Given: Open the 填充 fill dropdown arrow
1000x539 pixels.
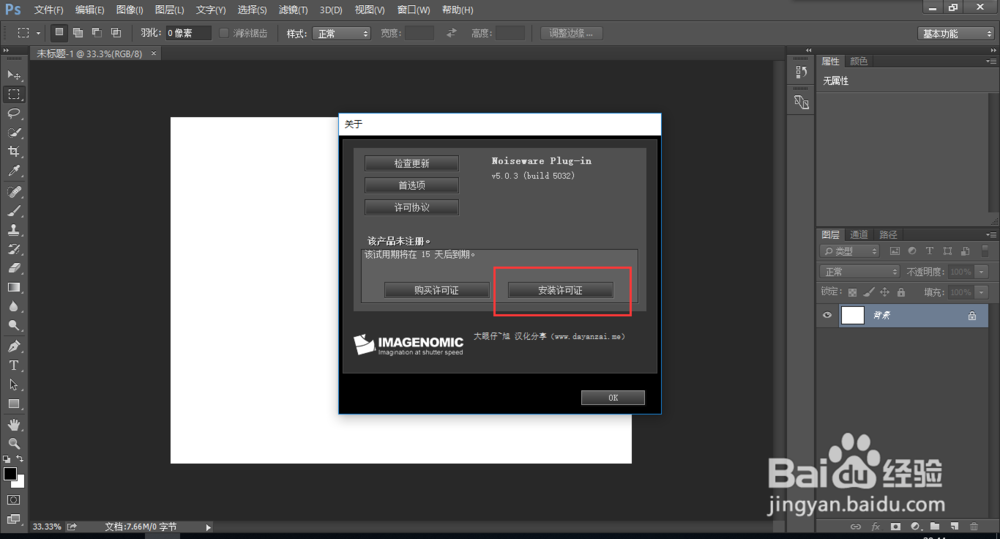Looking at the screenshot, I should pyautogui.click(x=982, y=292).
